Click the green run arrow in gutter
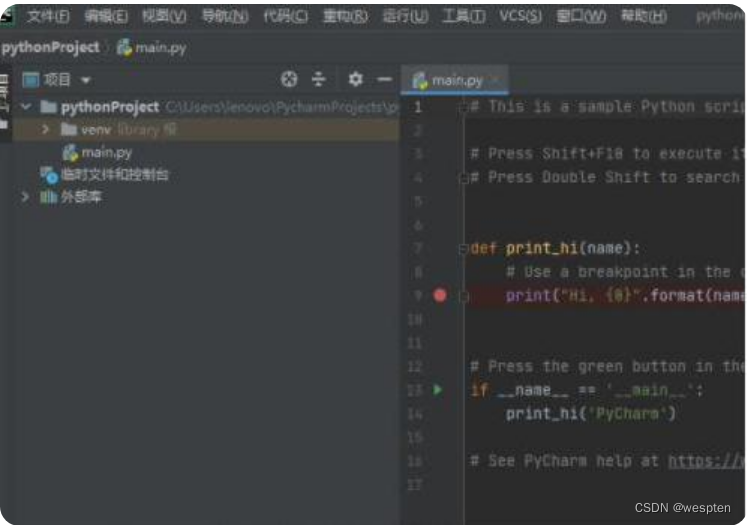 [x=437, y=390]
